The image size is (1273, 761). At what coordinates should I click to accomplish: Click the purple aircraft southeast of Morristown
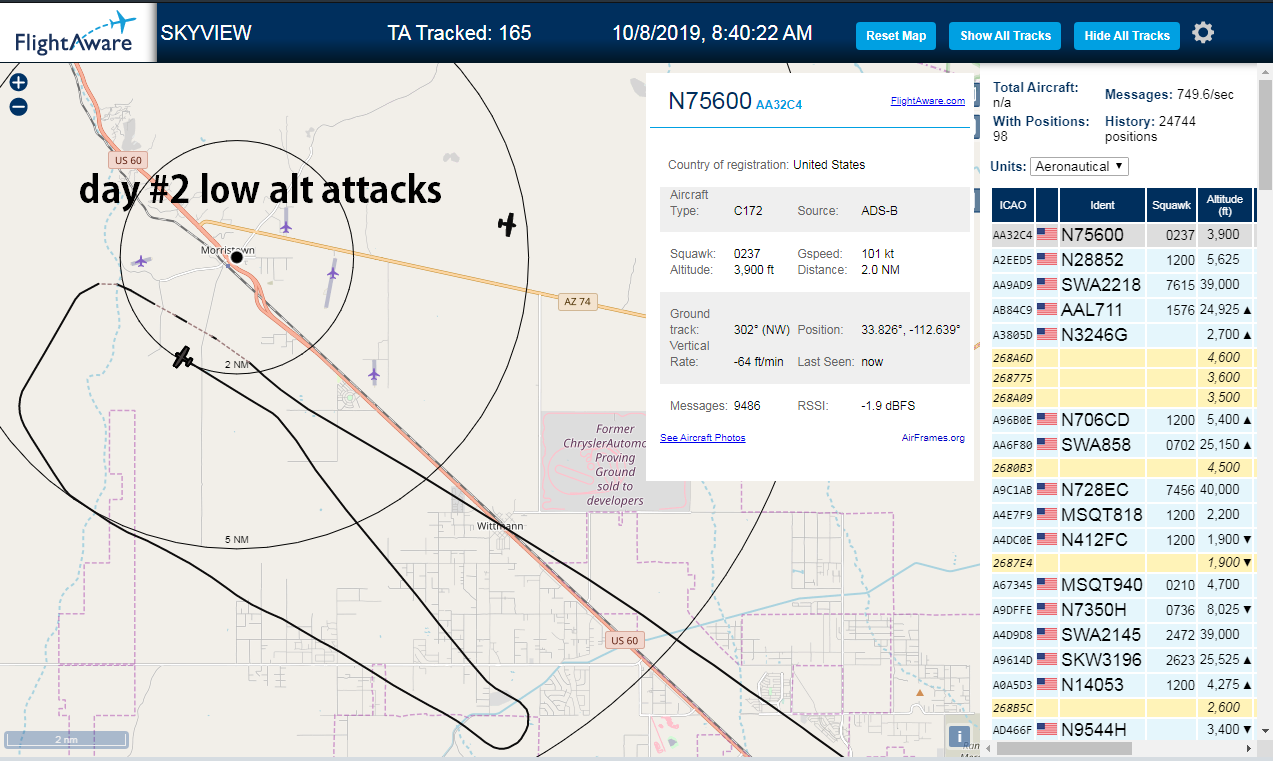click(x=333, y=271)
